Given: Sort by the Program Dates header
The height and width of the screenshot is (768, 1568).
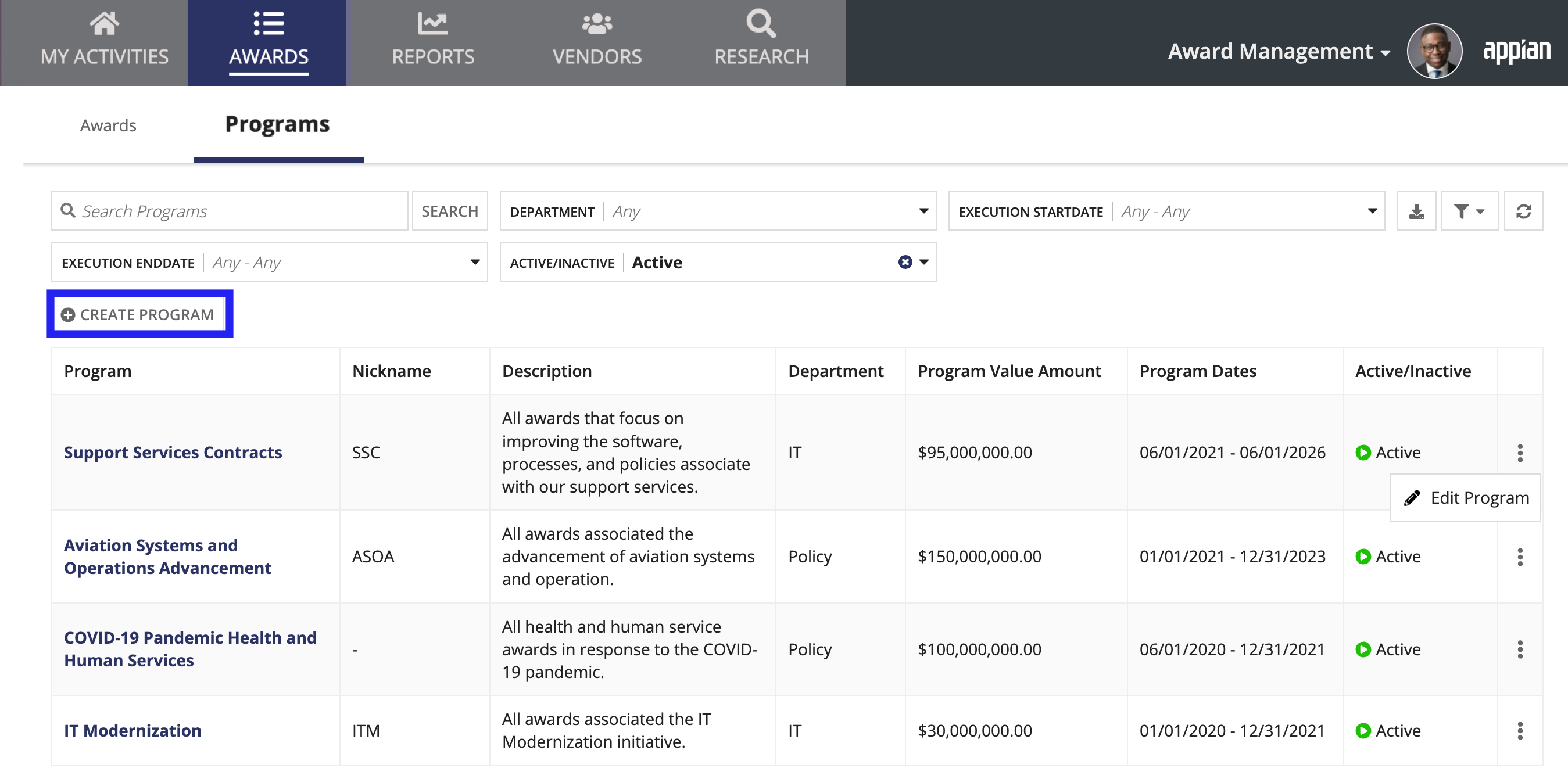Looking at the screenshot, I should [x=1197, y=371].
